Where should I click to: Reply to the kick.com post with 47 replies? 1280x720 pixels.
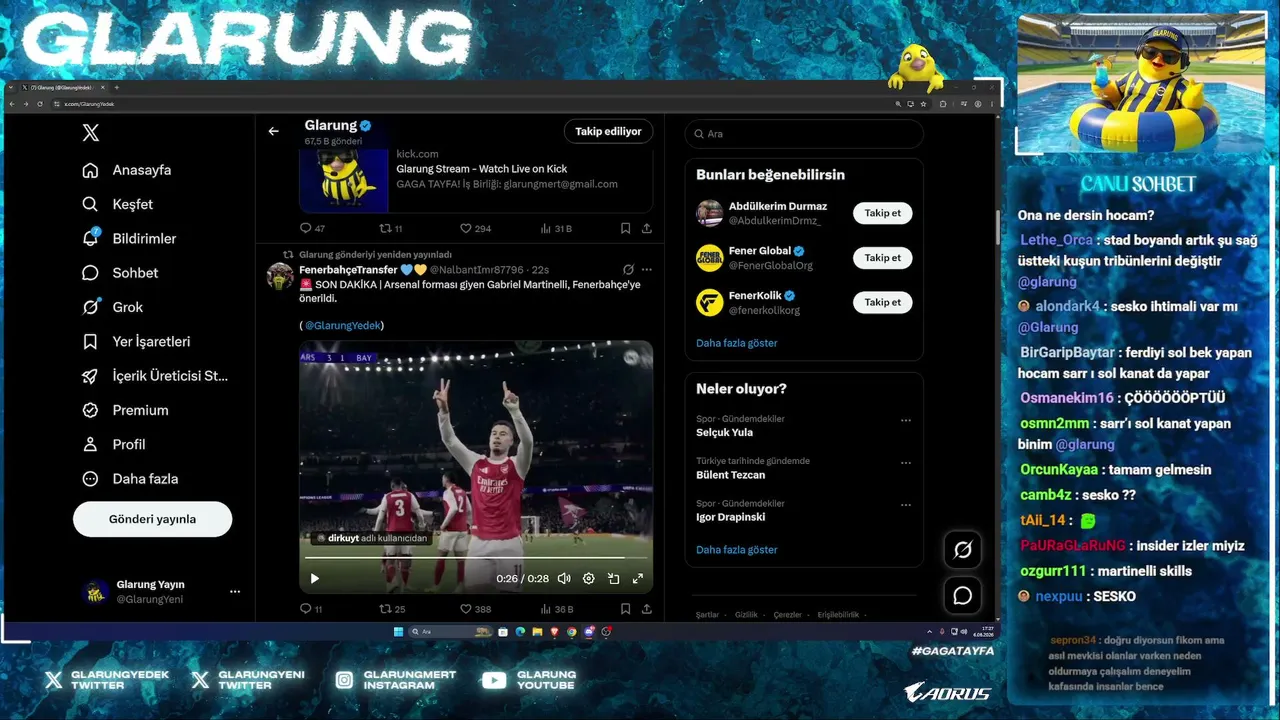tap(312, 228)
